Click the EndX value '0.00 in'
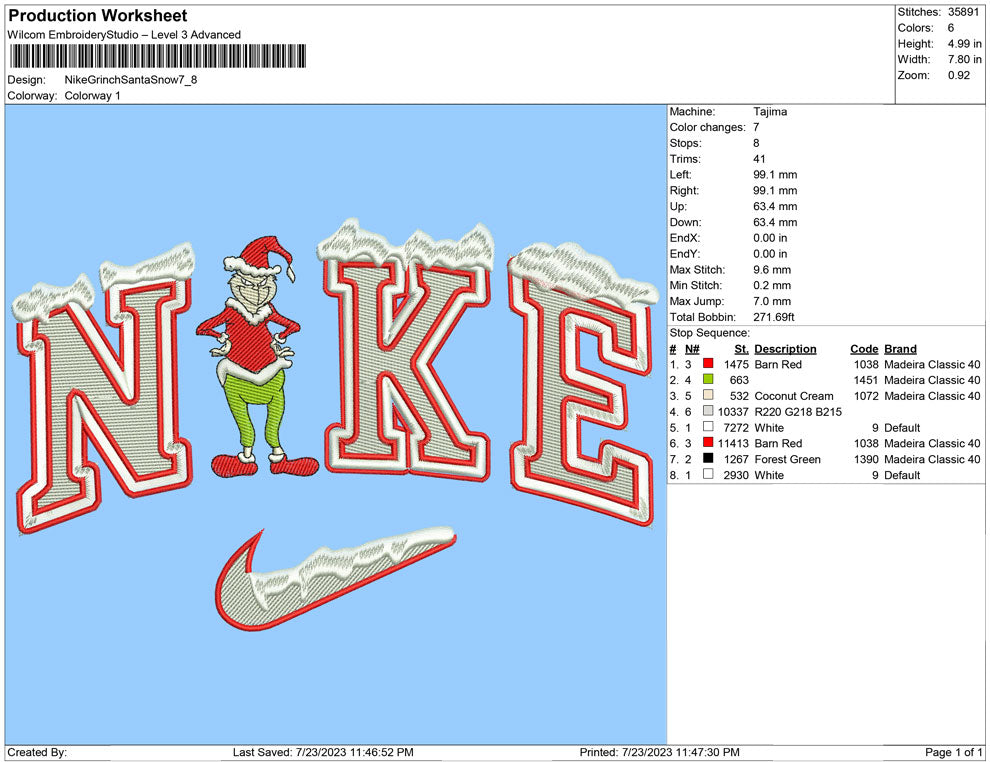The image size is (990, 762). (770, 238)
